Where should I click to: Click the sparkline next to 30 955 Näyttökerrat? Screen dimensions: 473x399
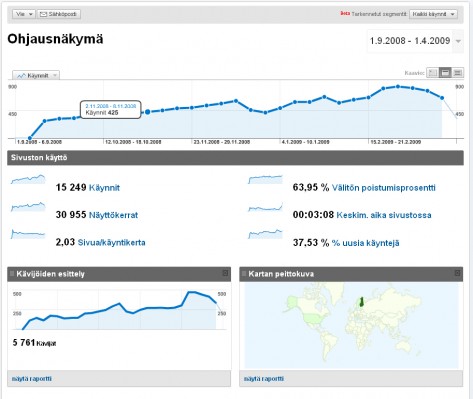coord(28,207)
